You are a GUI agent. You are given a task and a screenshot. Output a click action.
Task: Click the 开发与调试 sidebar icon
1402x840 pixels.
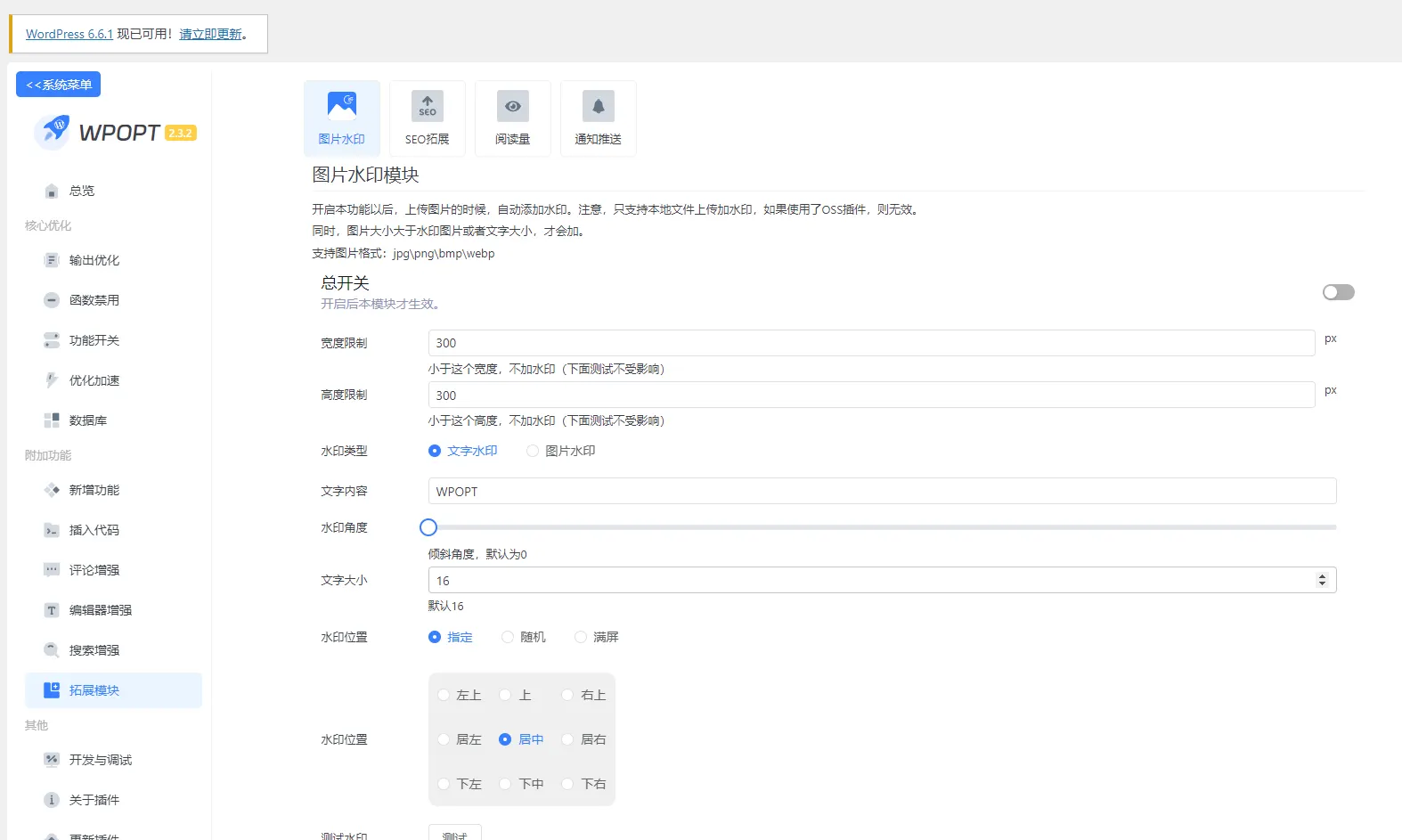tap(52, 760)
